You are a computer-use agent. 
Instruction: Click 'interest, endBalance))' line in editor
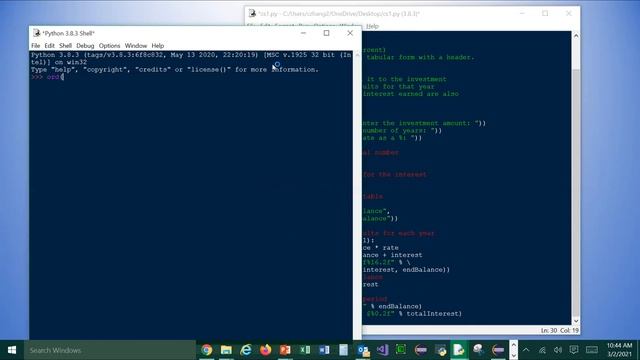(x=406, y=270)
